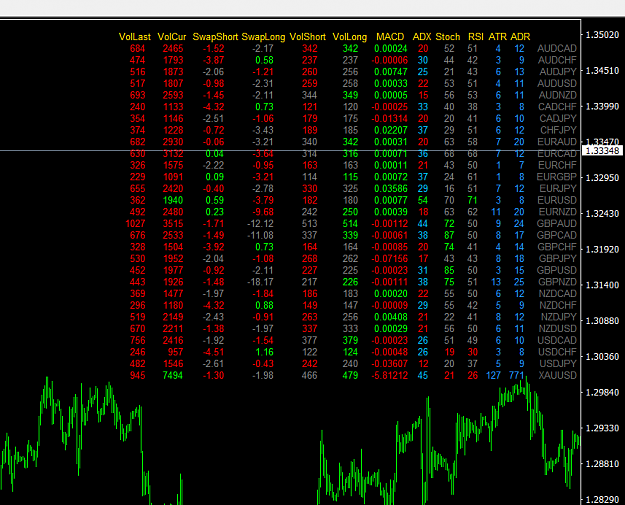Screen dimensions: 625x505
Task: Click the VolCur column header
Action: click(172, 37)
